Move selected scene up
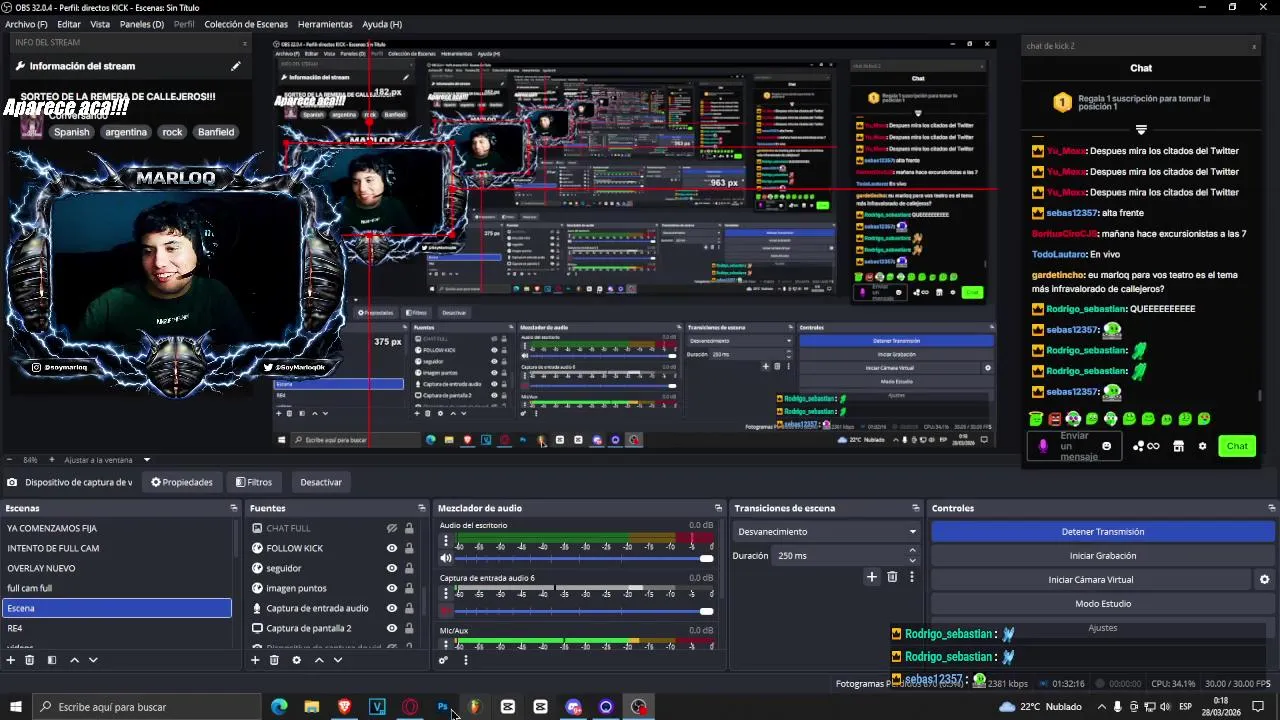Screen dimensions: 1280x720 pos(74,660)
